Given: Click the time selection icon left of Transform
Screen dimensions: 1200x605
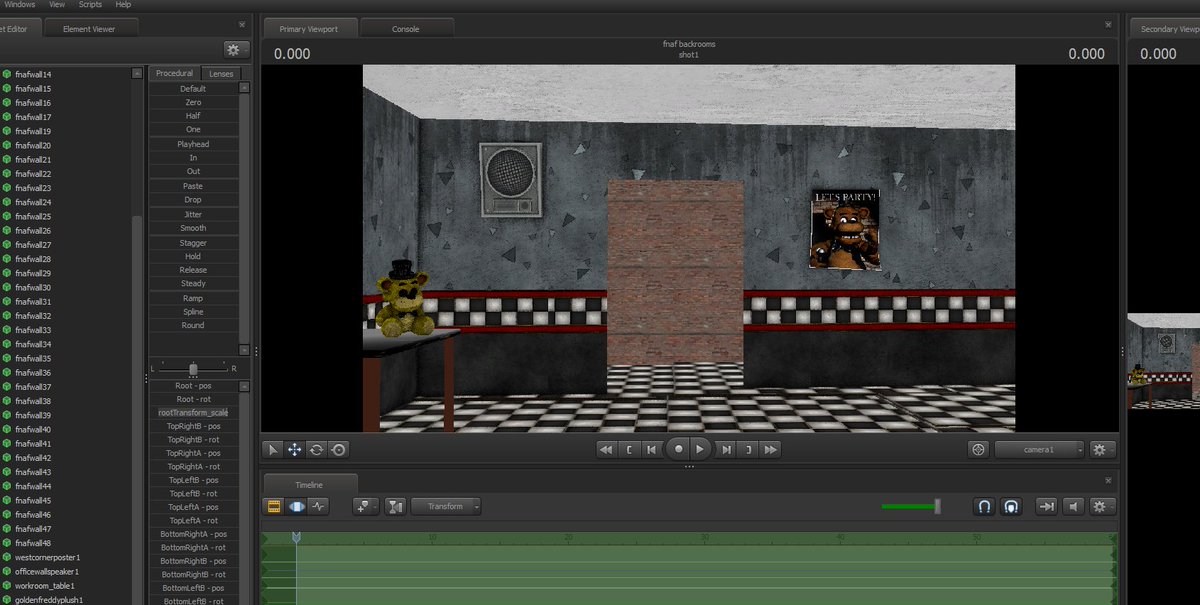Looking at the screenshot, I should (395, 506).
